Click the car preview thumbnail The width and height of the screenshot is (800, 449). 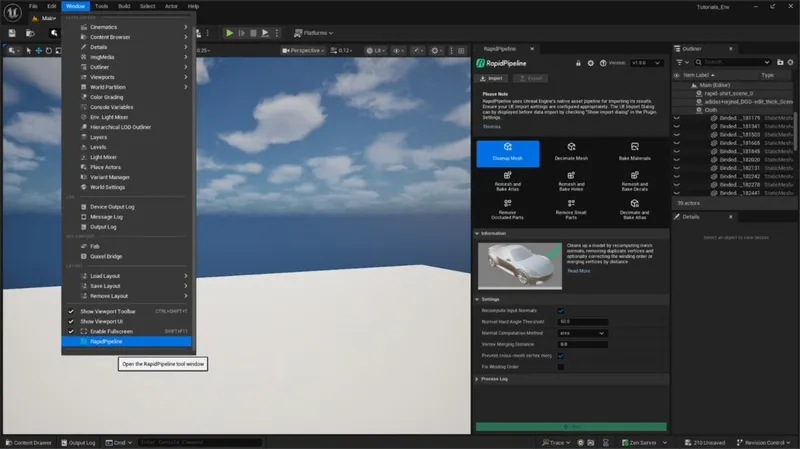pos(520,266)
